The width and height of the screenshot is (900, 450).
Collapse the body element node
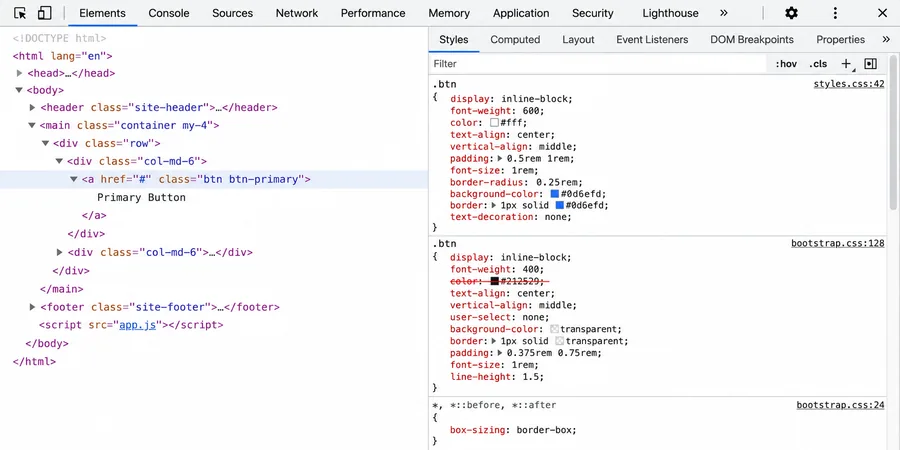[x=19, y=90]
